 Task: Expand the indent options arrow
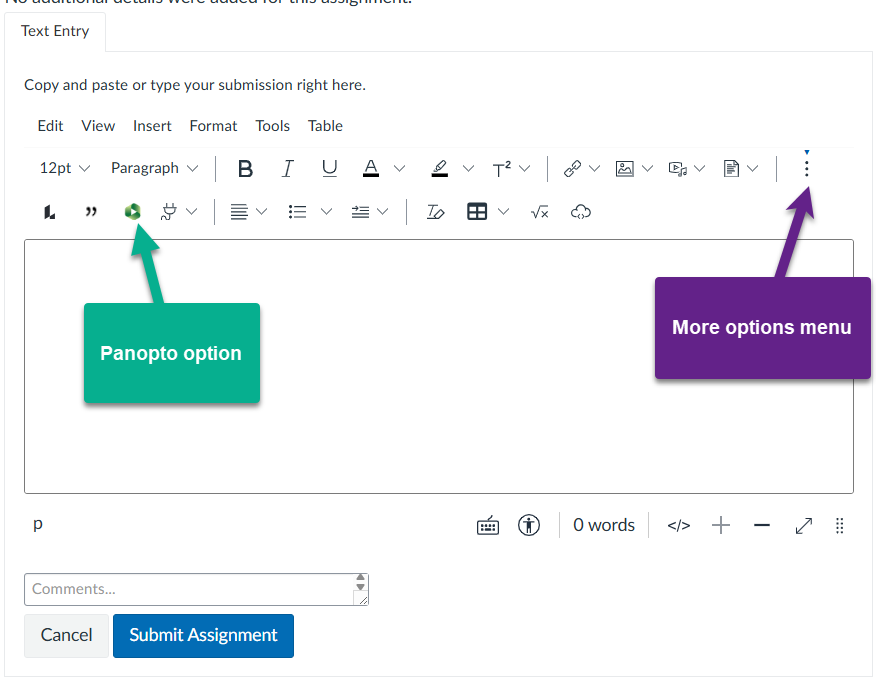tap(383, 212)
